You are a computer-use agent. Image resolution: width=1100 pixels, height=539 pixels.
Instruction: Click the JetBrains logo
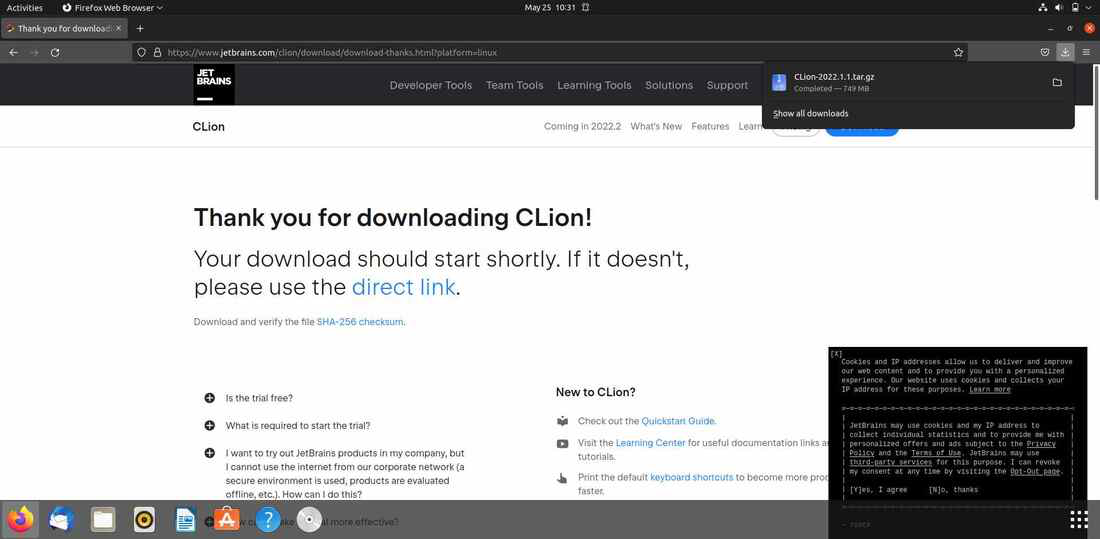[x=214, y=84]
